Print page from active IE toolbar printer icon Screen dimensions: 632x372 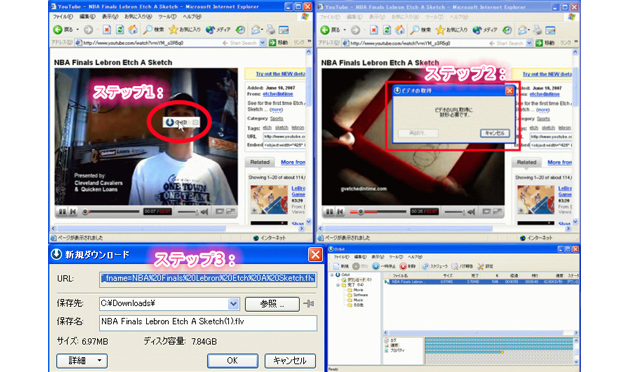pyautogui.click(x=270, y=30)
